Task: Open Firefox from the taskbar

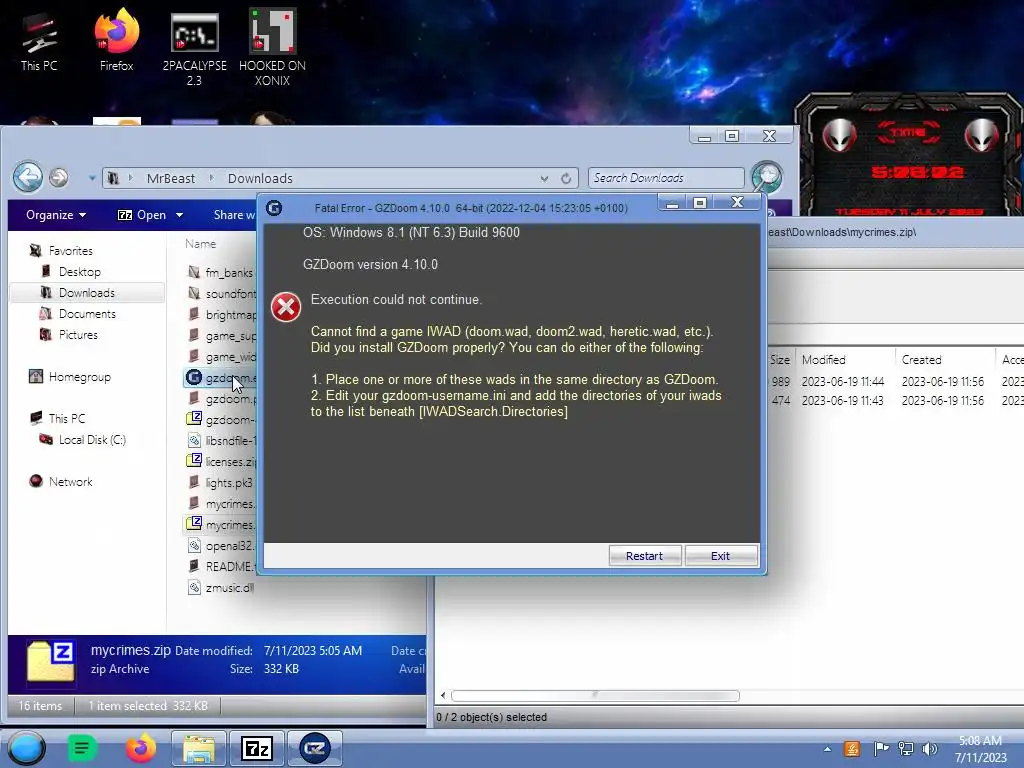Action: pos(140,748)
